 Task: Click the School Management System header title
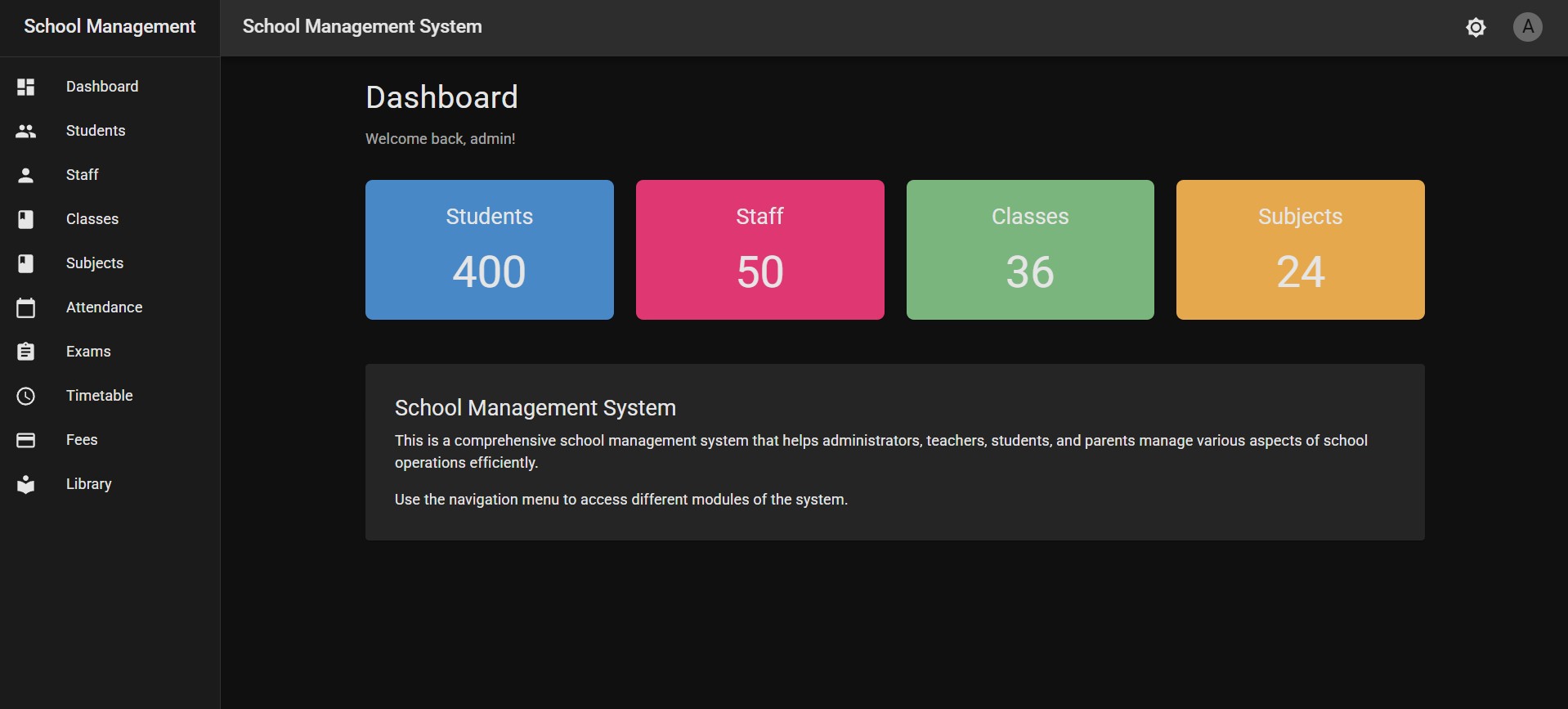point(362,27)
